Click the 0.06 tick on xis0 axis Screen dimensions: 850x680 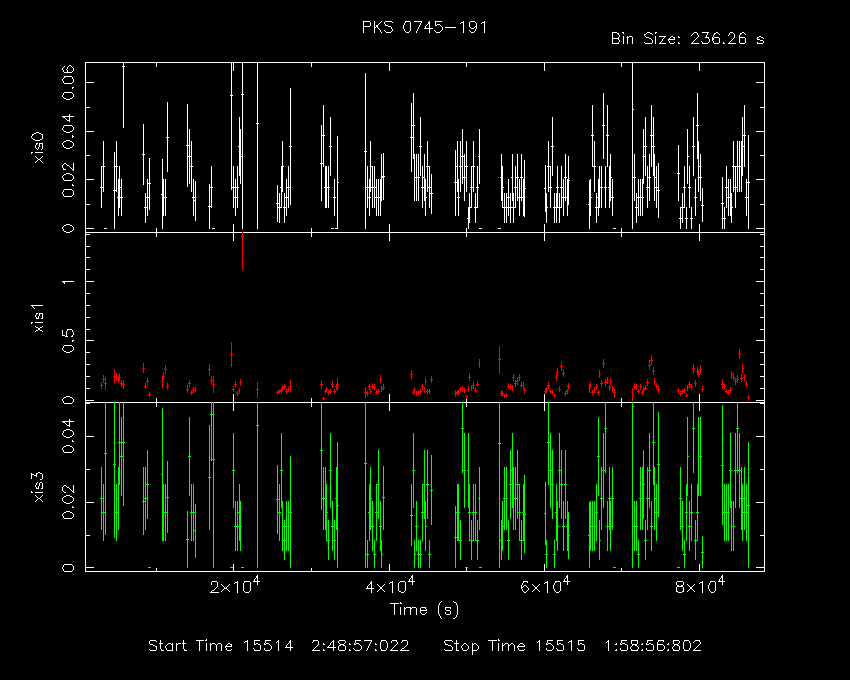(x=68, y=82)
